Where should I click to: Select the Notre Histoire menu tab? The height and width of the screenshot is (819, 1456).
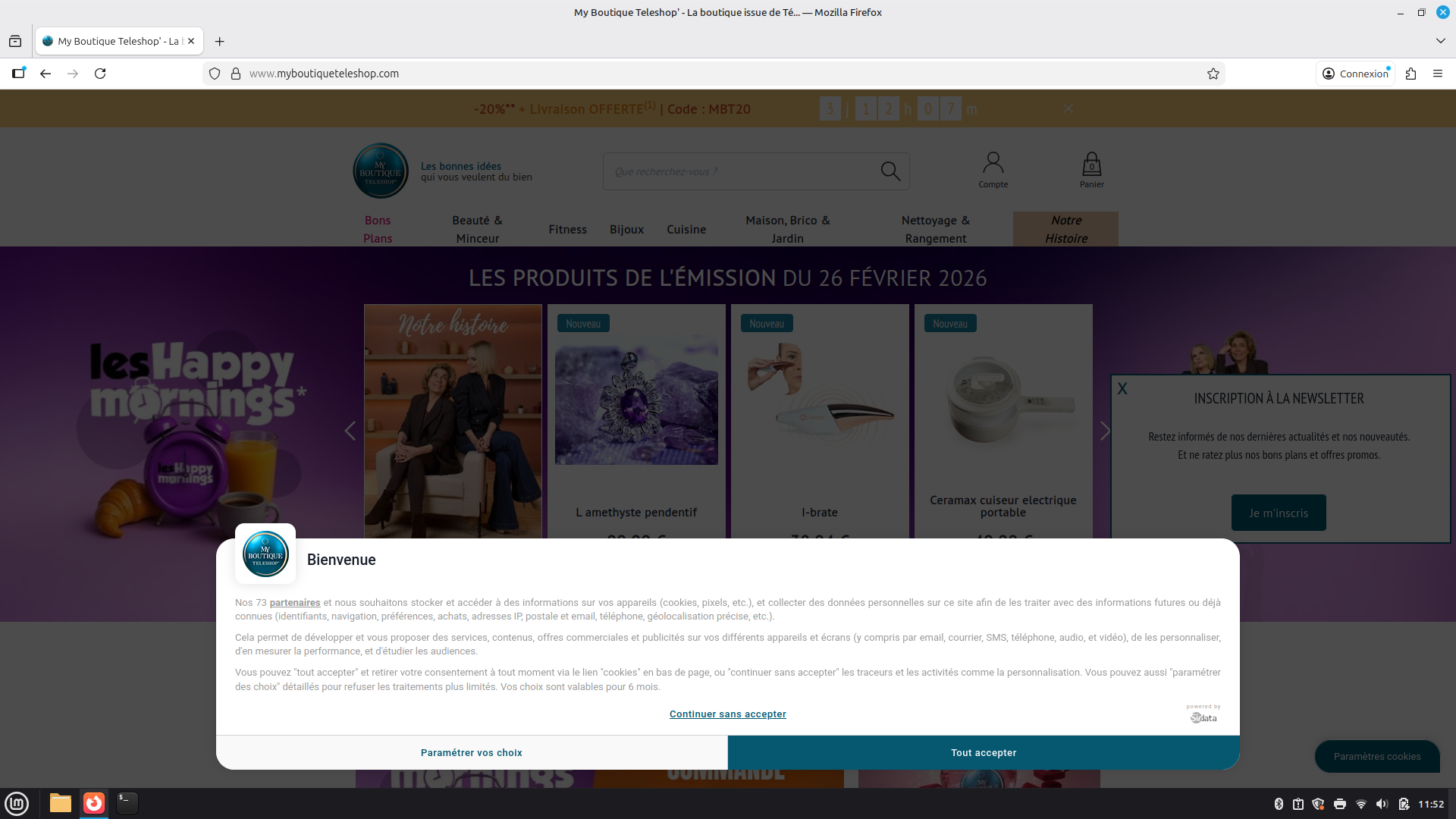point(1065,229)
